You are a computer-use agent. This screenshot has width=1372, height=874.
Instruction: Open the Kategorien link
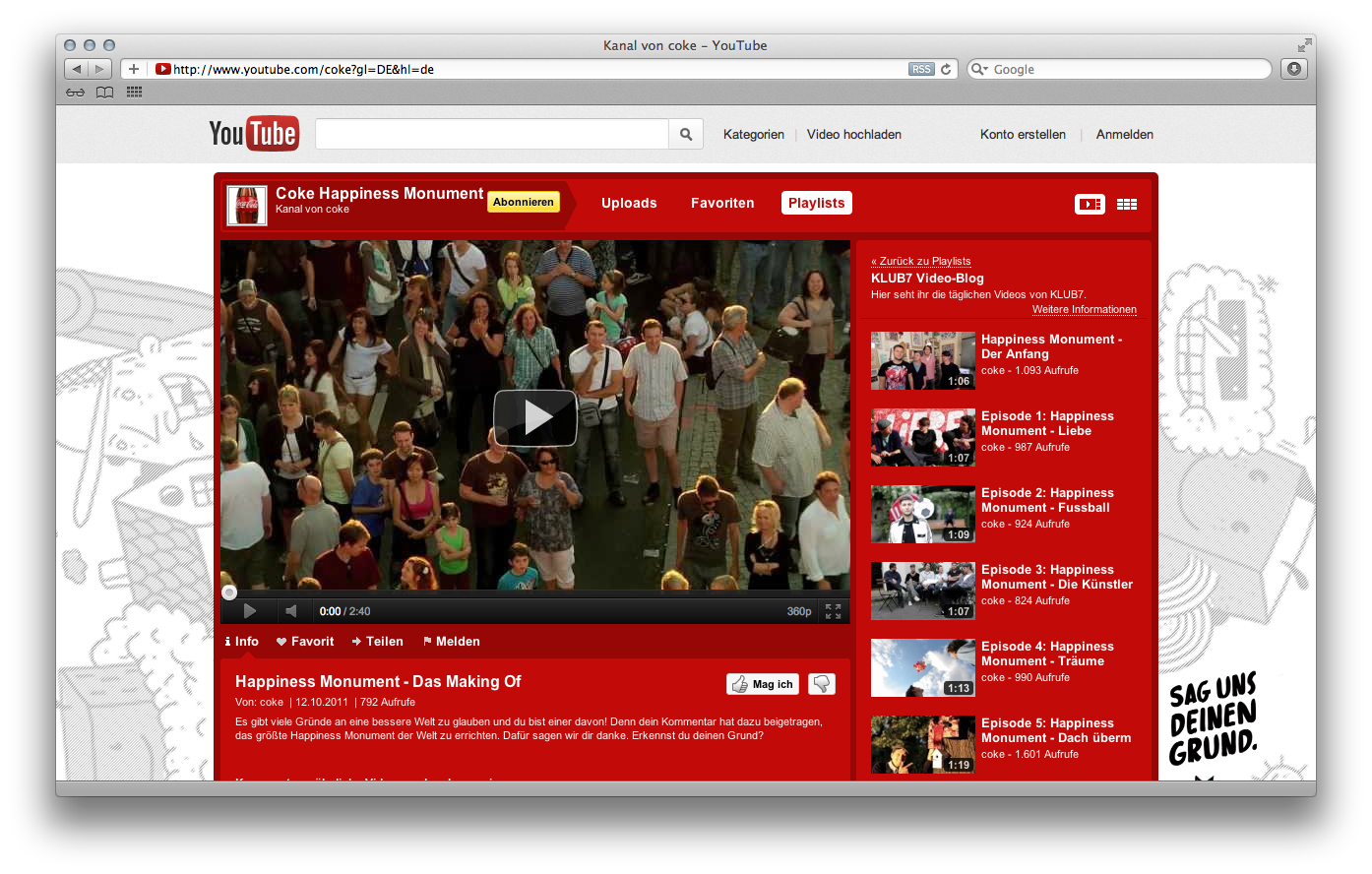click(754, 135)
